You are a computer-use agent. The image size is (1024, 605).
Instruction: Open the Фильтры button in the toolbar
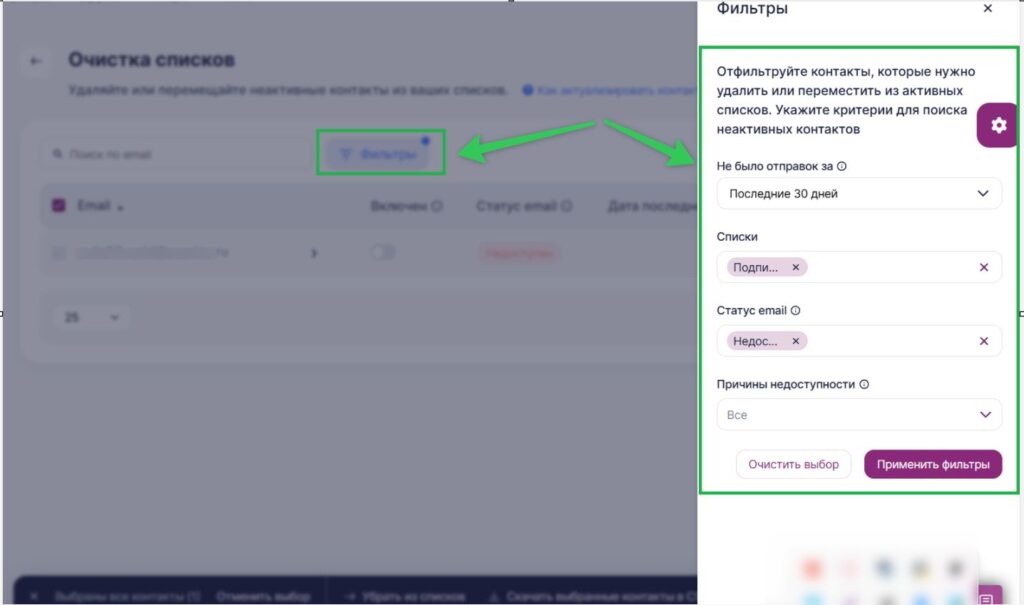[x=380, y=154]
